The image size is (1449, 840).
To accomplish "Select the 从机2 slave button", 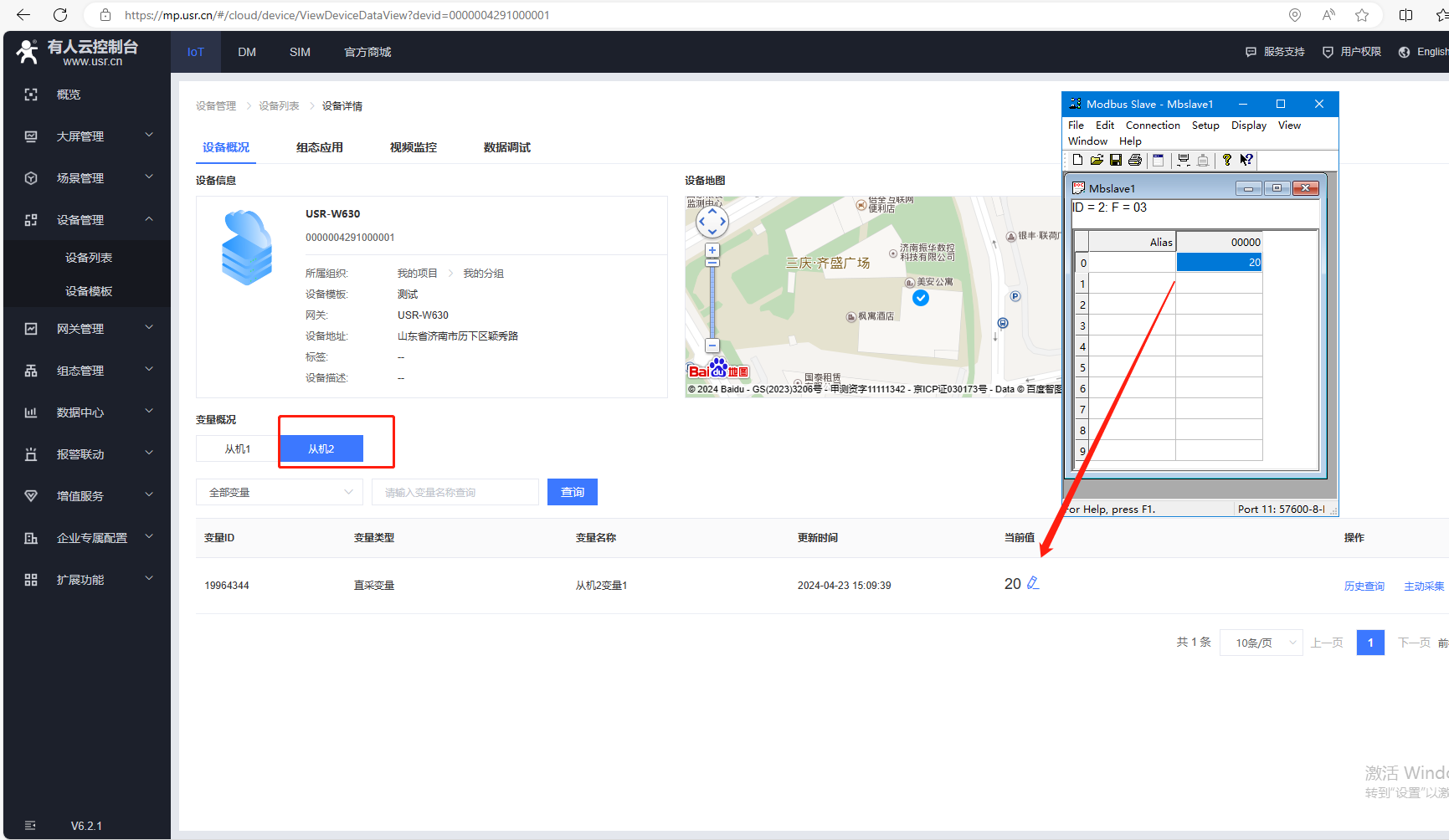I will pos(321,449).
